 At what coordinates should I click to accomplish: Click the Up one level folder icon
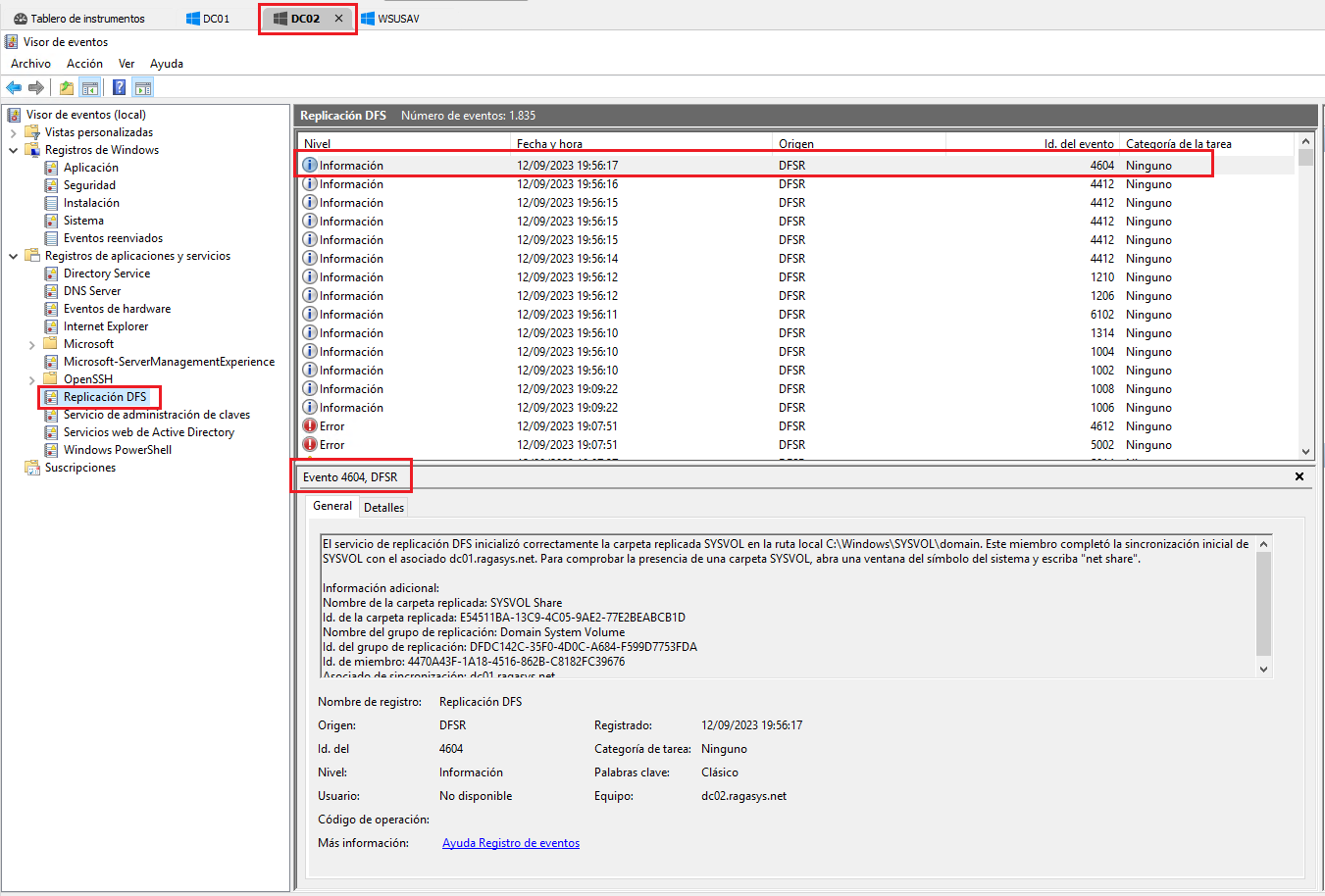pos(66,87)
